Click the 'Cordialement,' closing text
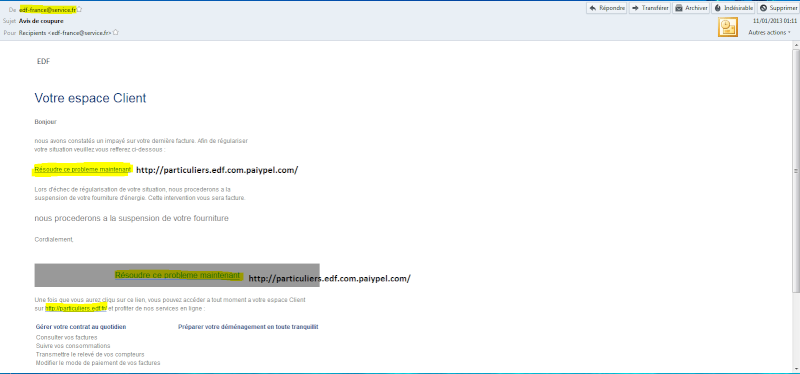Screen dimensions: 800x374 (x=54, y=239)
